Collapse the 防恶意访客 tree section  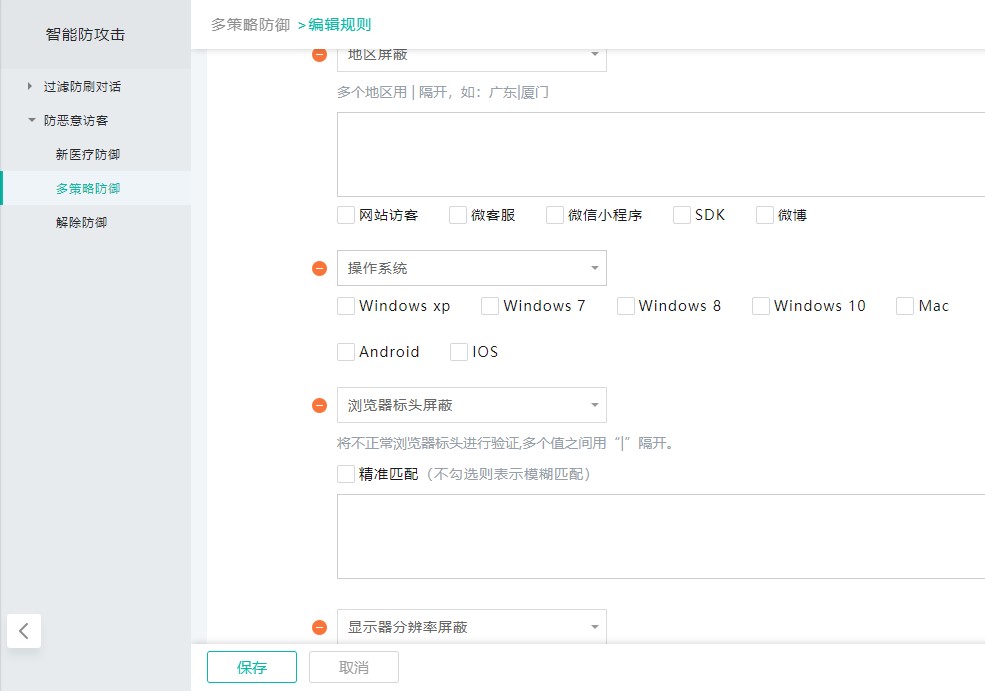point(31,121)
